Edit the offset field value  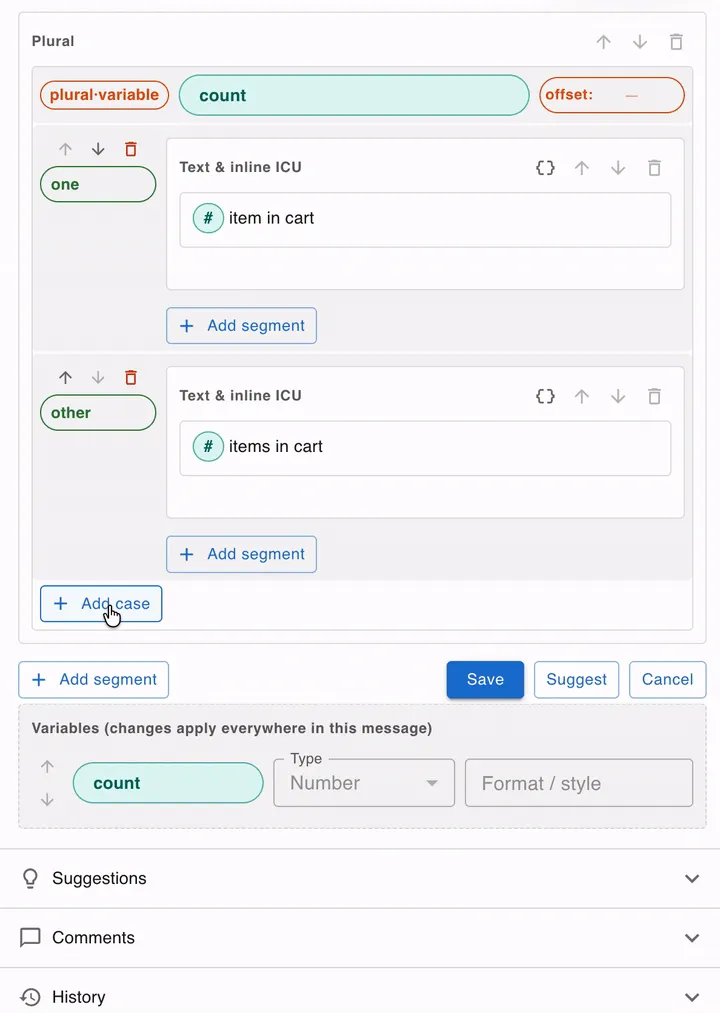tap(631, 95)
